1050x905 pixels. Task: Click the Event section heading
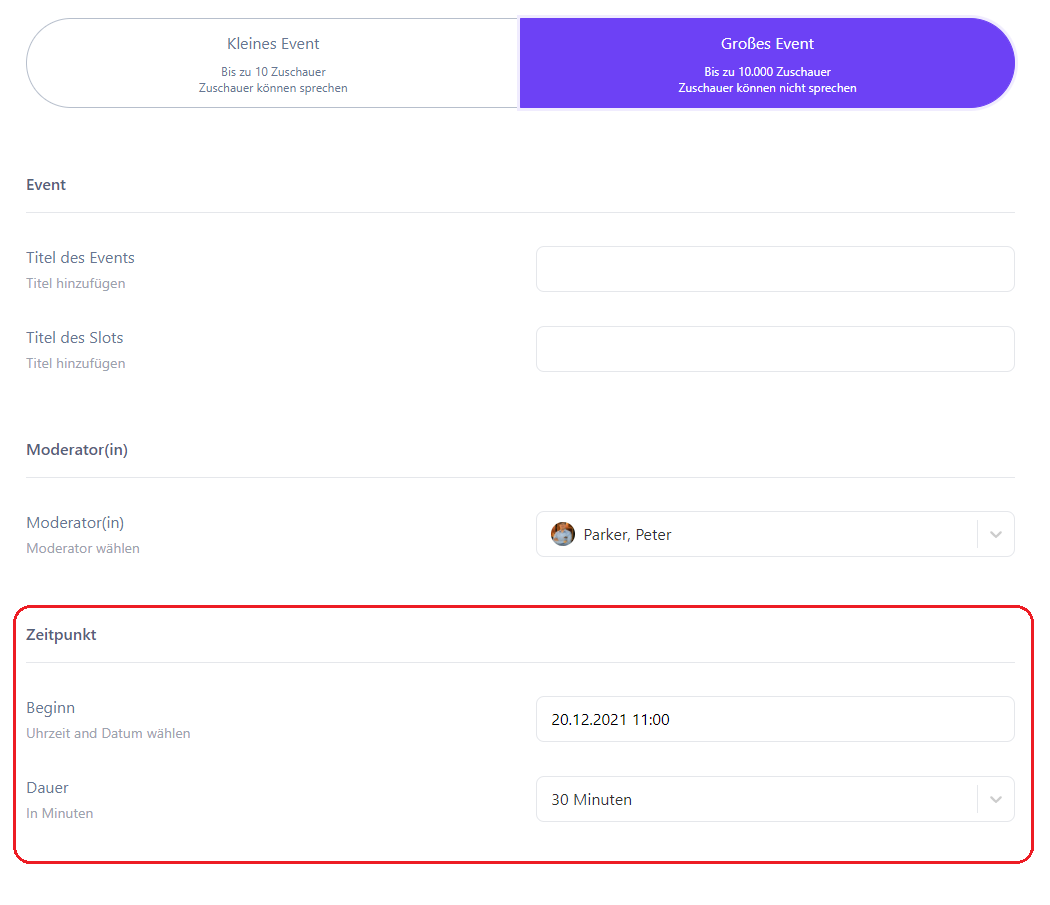[46, 185]
